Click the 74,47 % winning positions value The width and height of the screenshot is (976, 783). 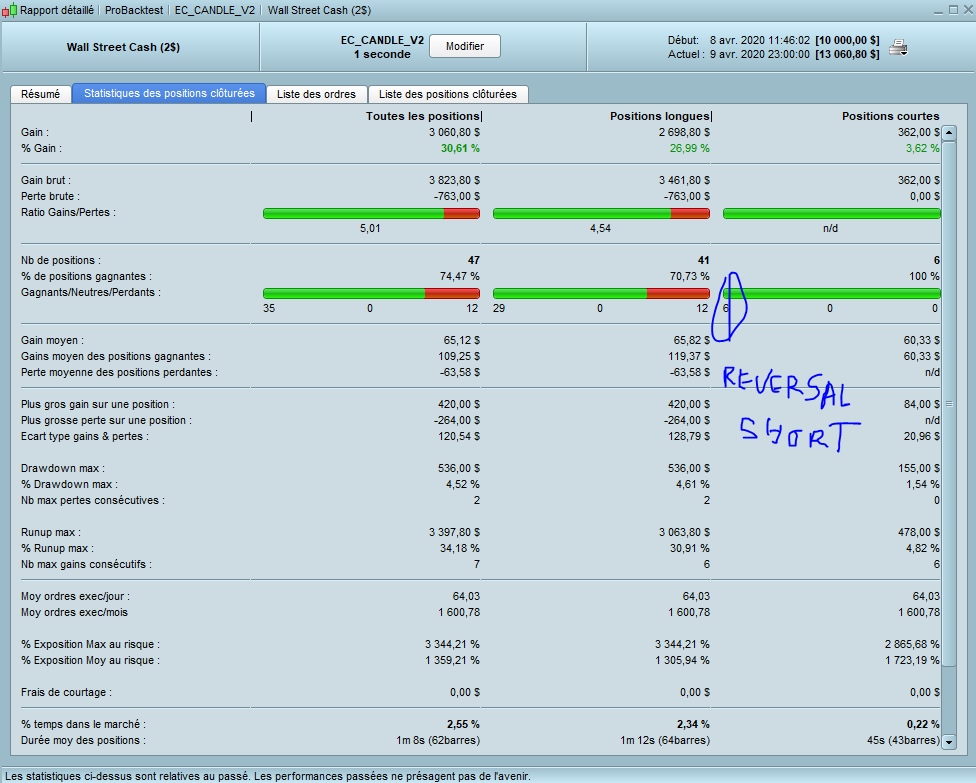(x=460, y=276)
